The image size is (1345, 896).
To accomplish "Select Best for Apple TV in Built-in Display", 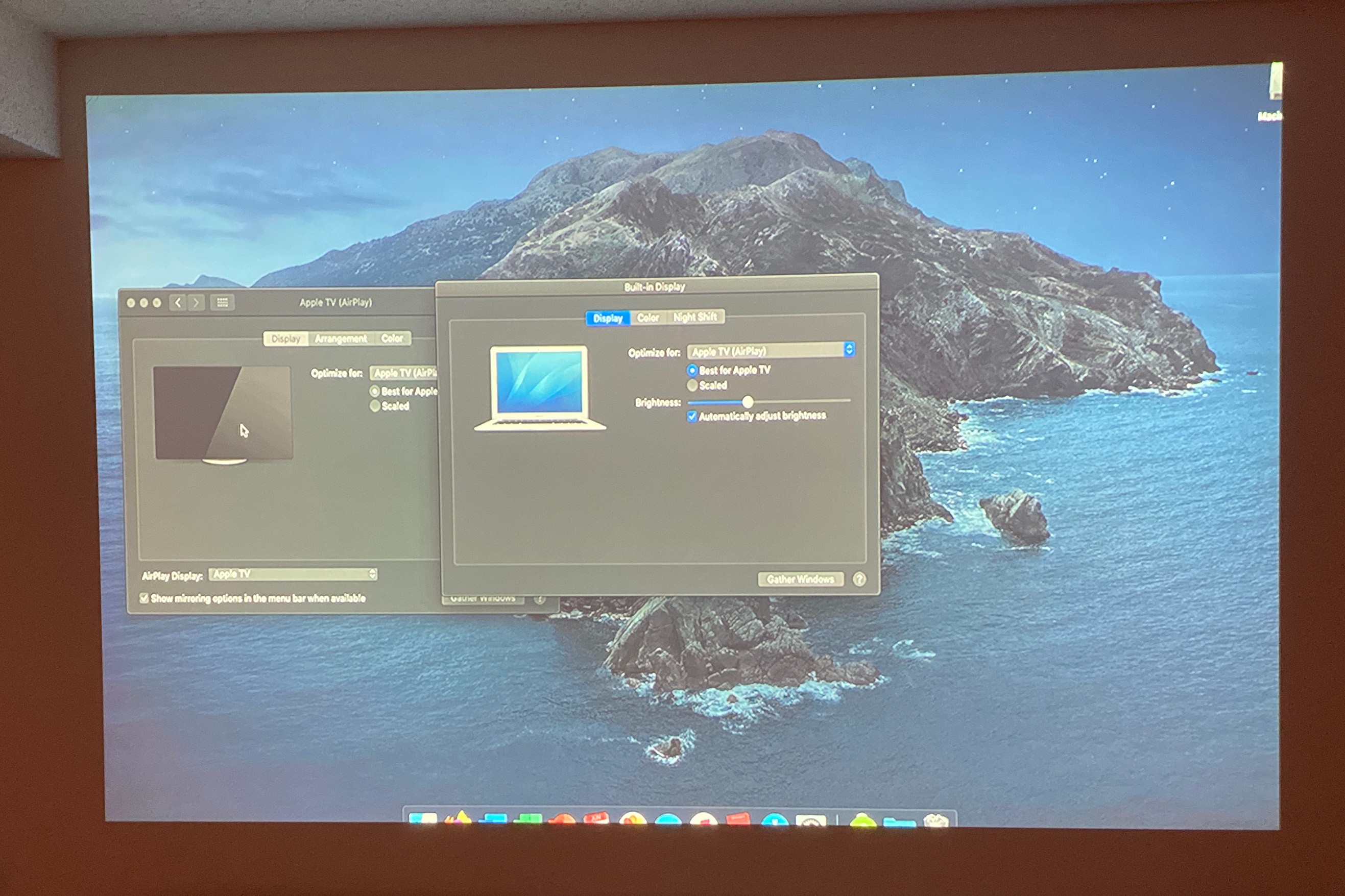I will click(x=692, y=370).
